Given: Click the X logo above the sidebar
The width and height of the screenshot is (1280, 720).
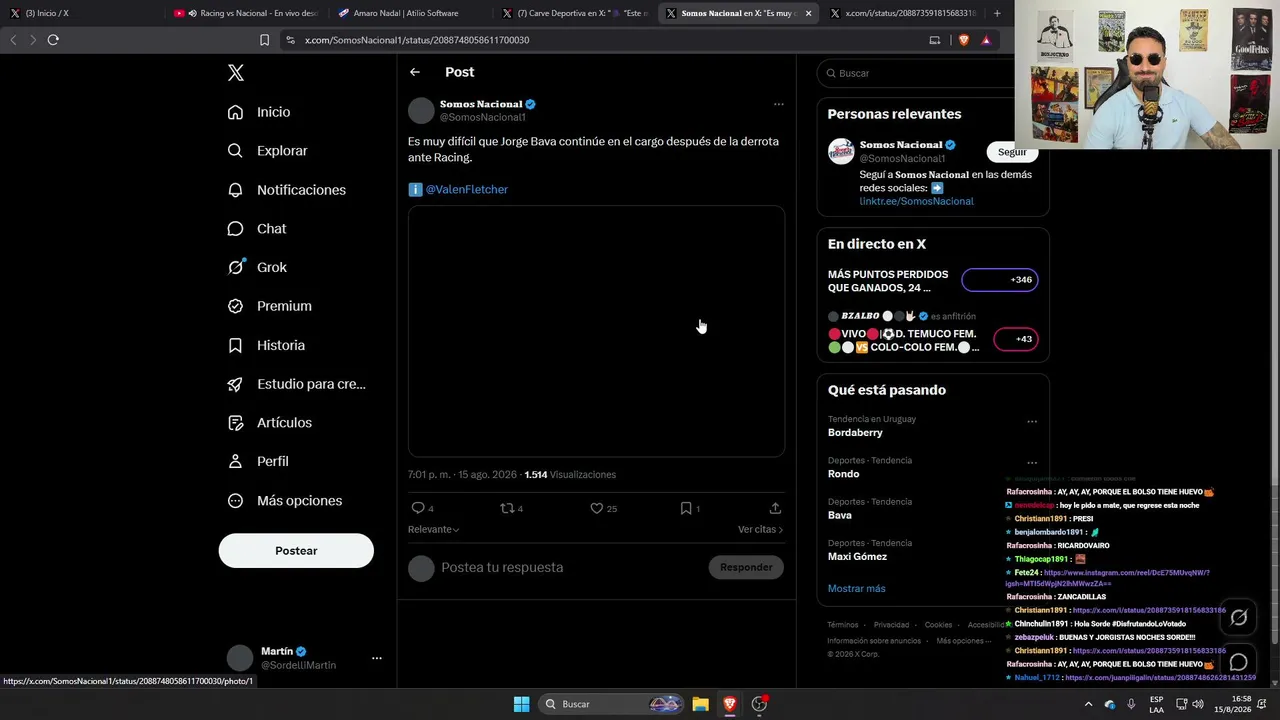Looking at the screenshot, I should (x=236, y=73).
